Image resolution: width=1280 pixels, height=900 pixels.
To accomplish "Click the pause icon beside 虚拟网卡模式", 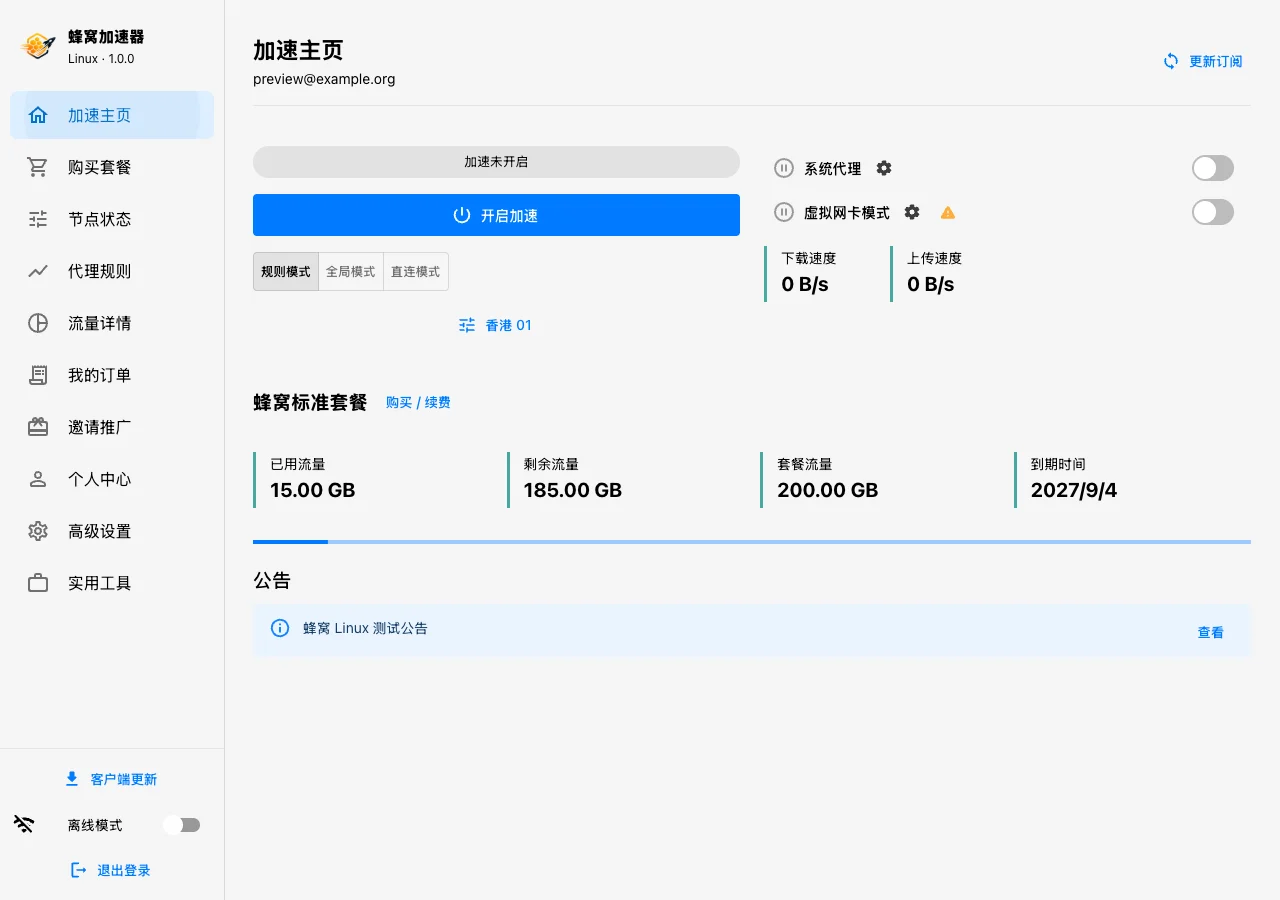I will [x=785, y=212].
